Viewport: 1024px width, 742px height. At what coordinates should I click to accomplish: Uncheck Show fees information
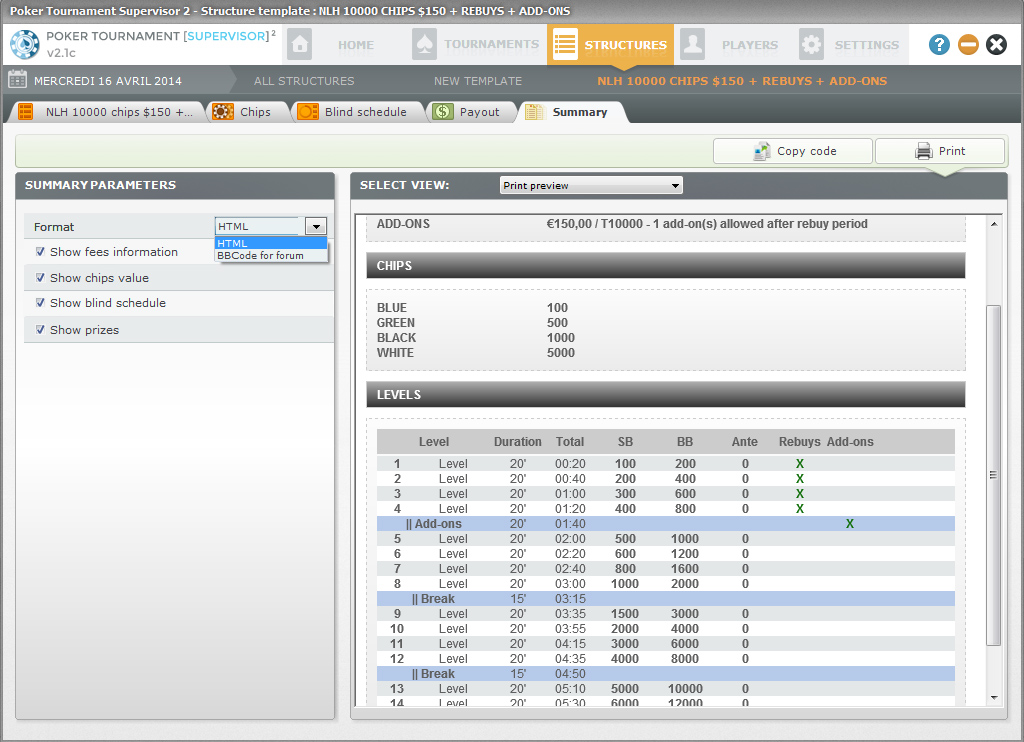coord(41,252)
